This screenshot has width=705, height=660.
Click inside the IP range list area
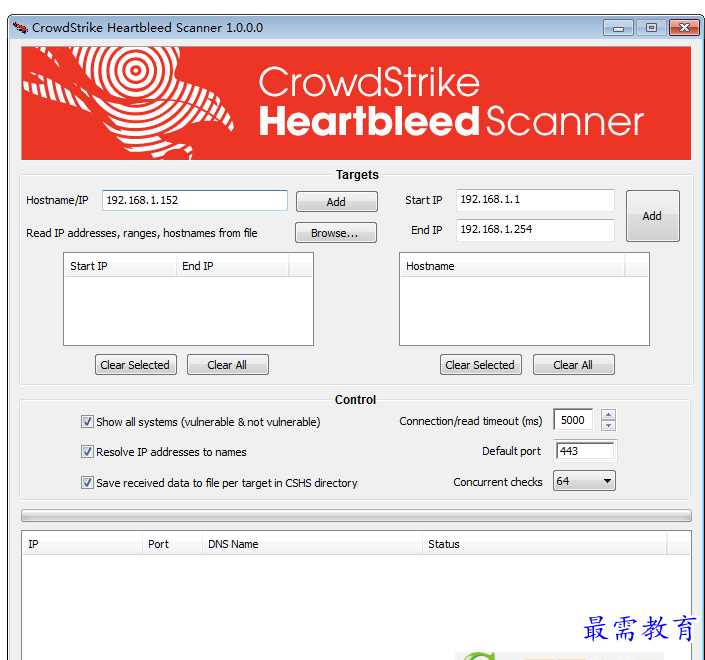click(x=188, y=310)
